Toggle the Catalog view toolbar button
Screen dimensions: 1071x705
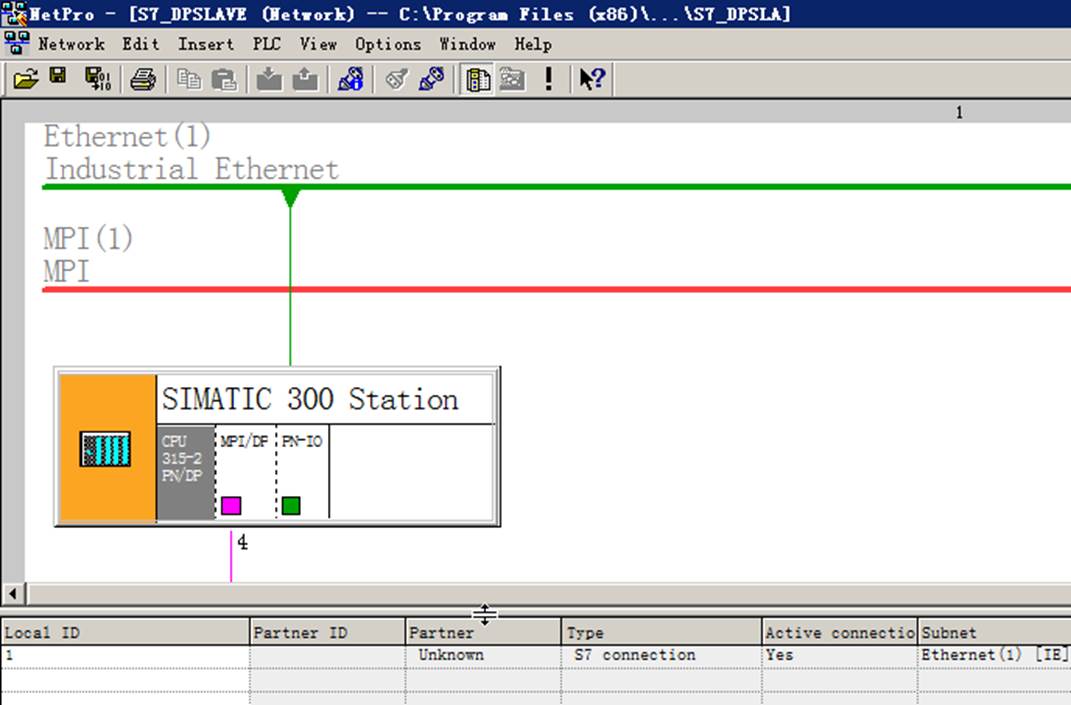click(477, 79)
